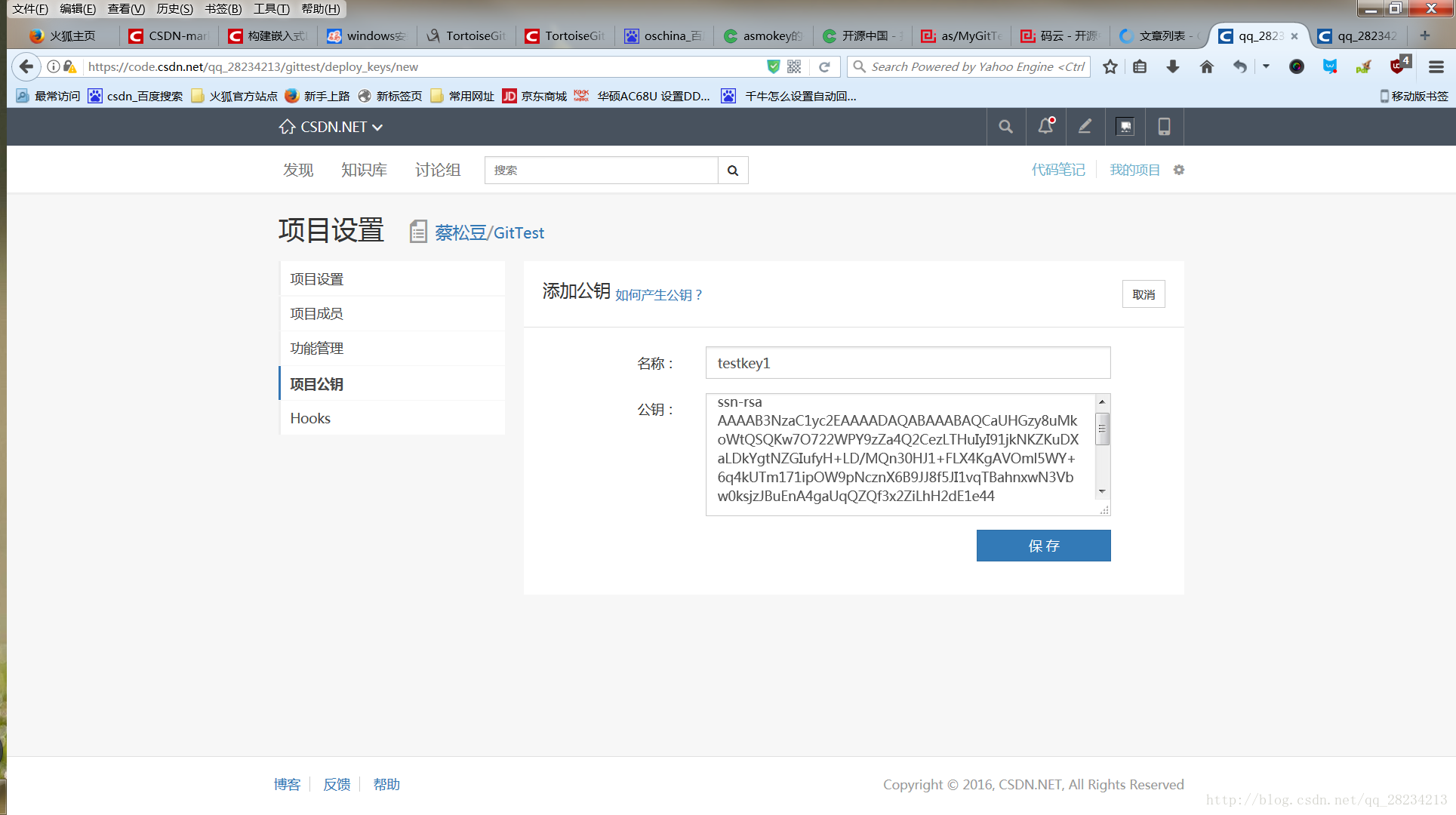Select Hooks in the sidebar

(x=392, y=418)
